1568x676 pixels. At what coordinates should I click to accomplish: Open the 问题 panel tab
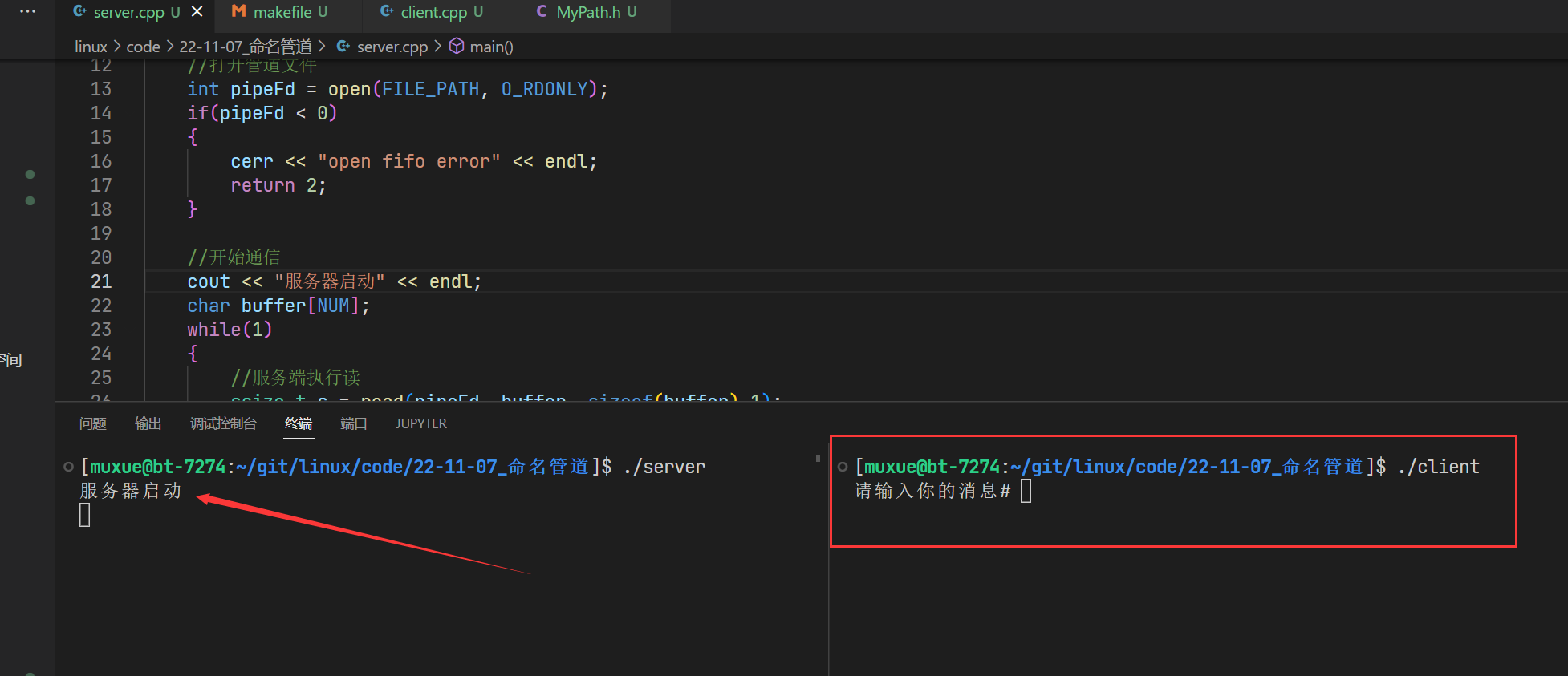[x=93, y=423]
